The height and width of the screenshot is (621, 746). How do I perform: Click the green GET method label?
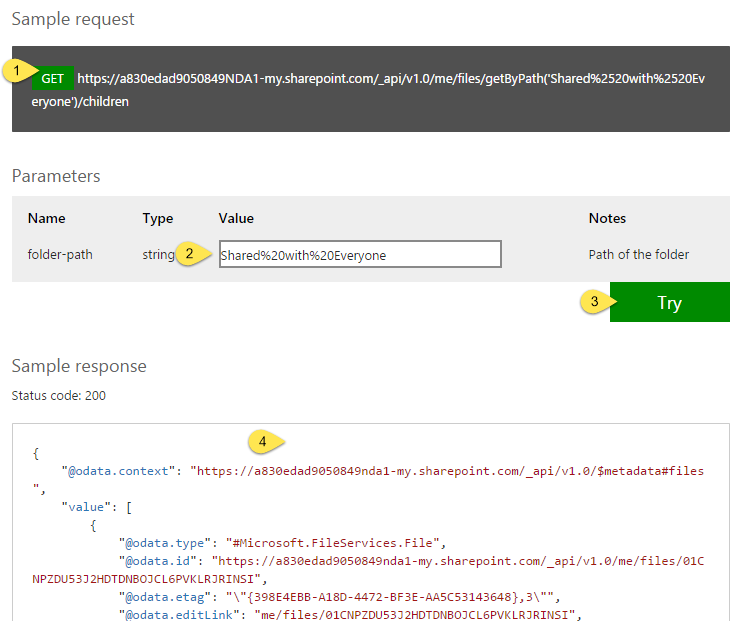[x=52, y=78]
